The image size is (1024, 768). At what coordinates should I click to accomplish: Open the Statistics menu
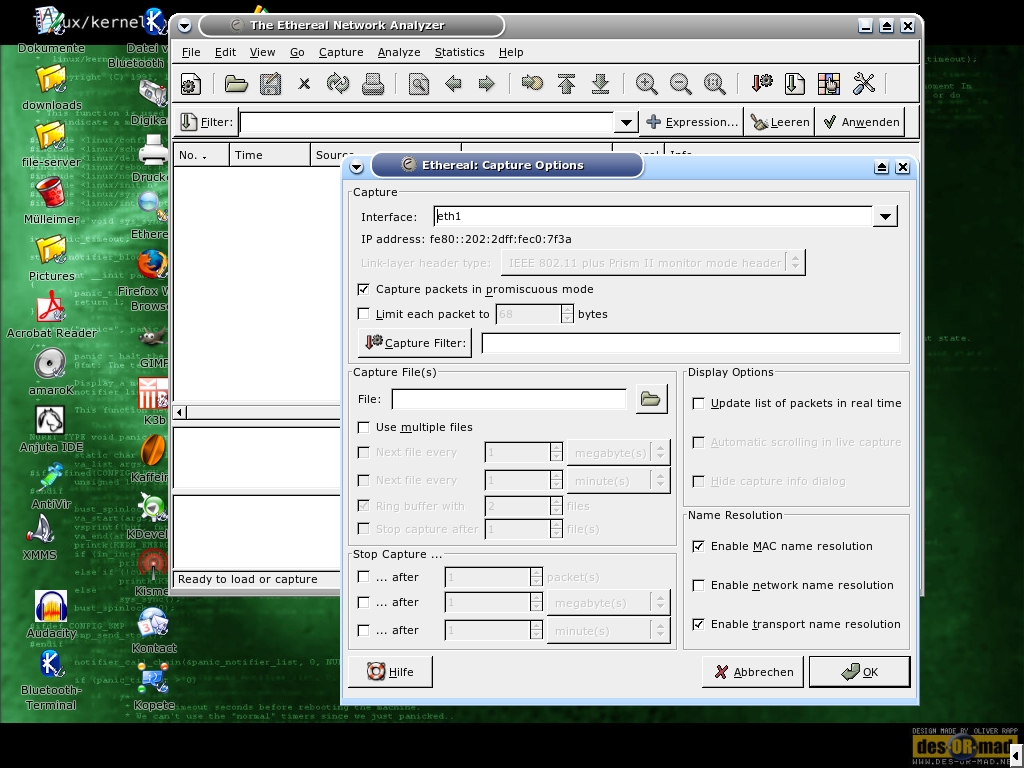(460, 52)
